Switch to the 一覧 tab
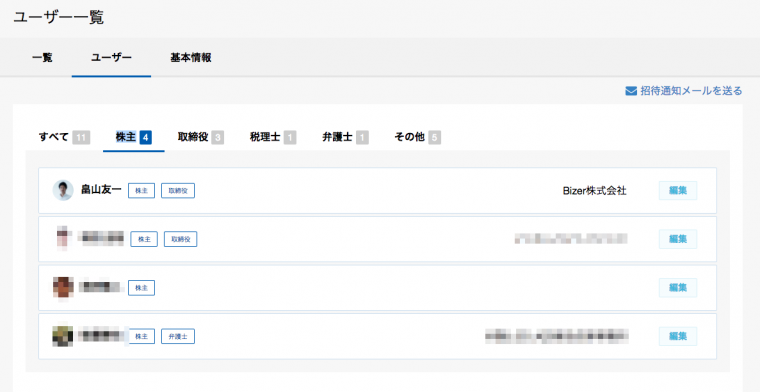Screen dimensions: 760x392 point(42,58)
